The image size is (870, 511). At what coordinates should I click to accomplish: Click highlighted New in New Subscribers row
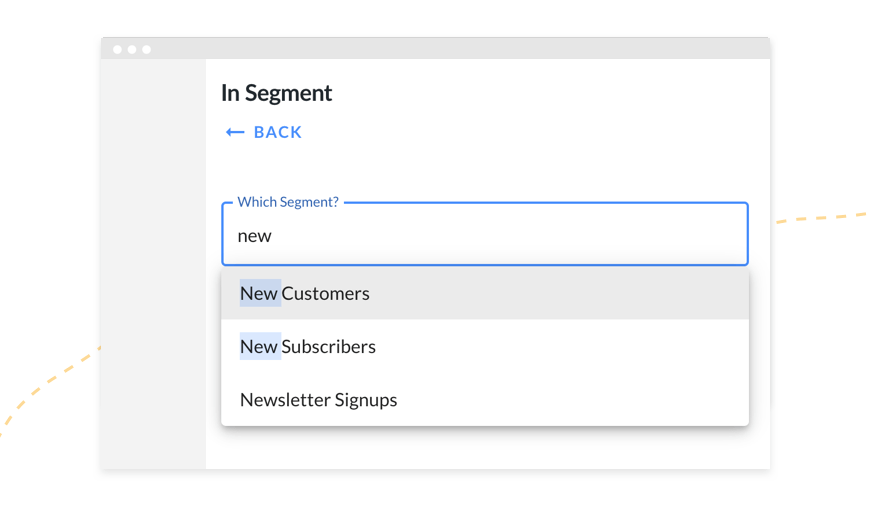coord(260,346)
